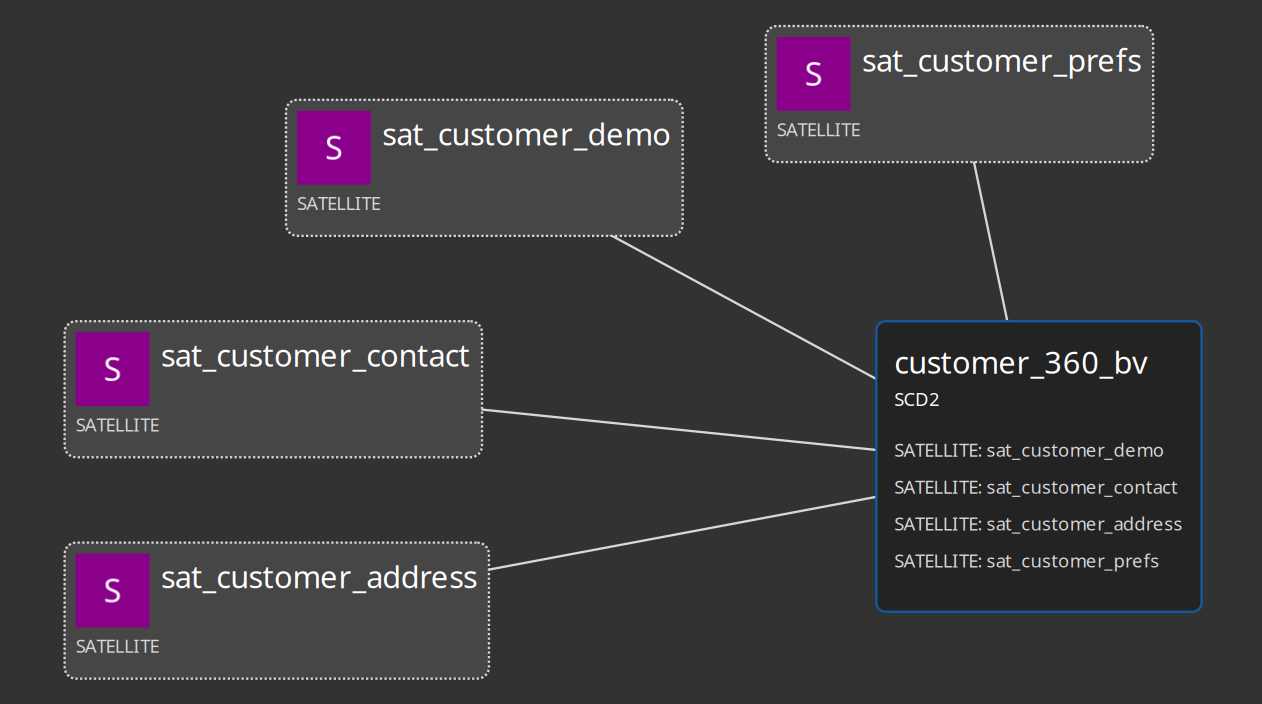This screenshot has height=704, width=1262.
Task: Click the 'SATELLITE: sat_customer_demo' row
Action: (1029, 451)
